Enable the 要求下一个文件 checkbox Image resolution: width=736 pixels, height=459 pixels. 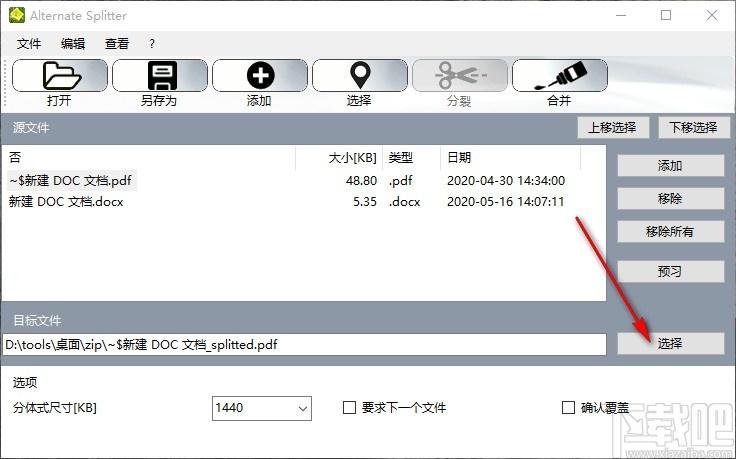coord(350,408)
